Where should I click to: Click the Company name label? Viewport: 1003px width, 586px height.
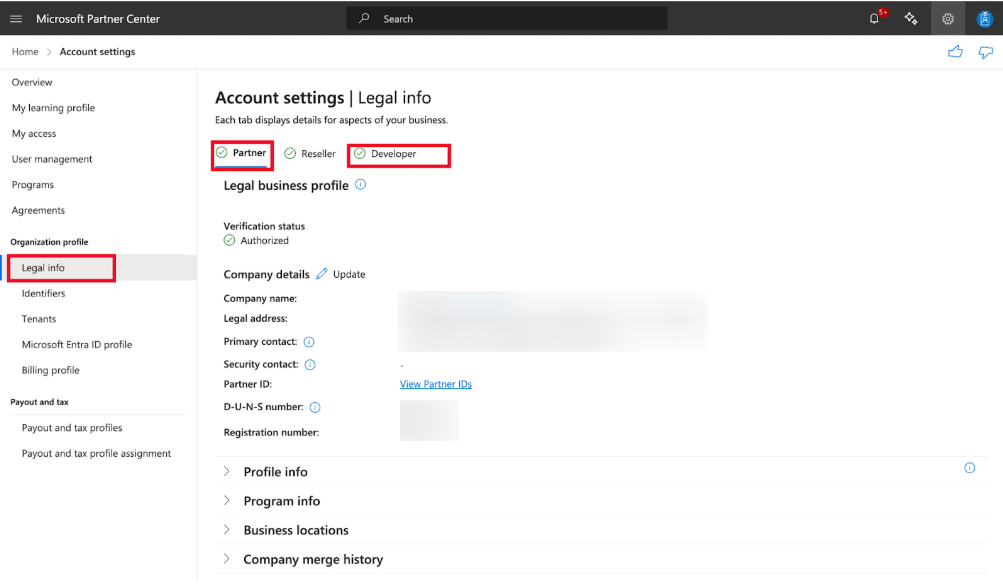click(260, 299)
